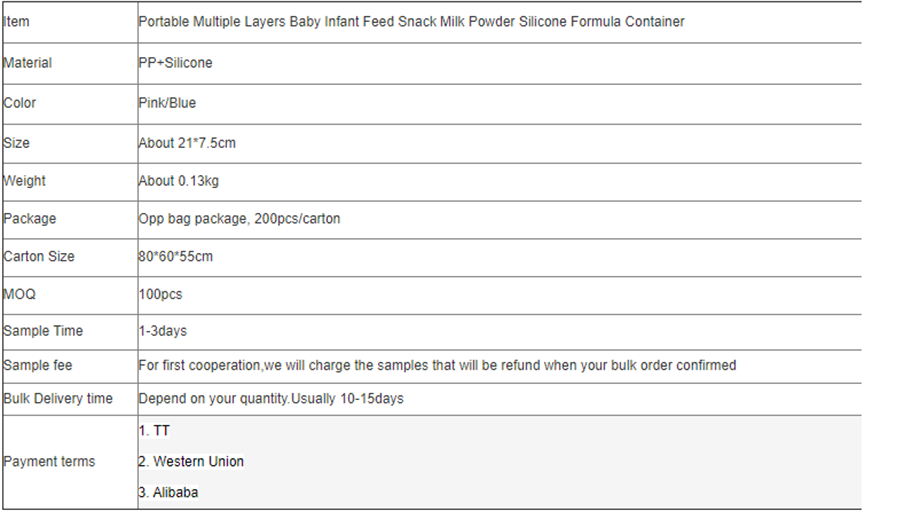Click the 'Carton Size' row label
This screenshot has width=920, height=519.
(39, 257)
